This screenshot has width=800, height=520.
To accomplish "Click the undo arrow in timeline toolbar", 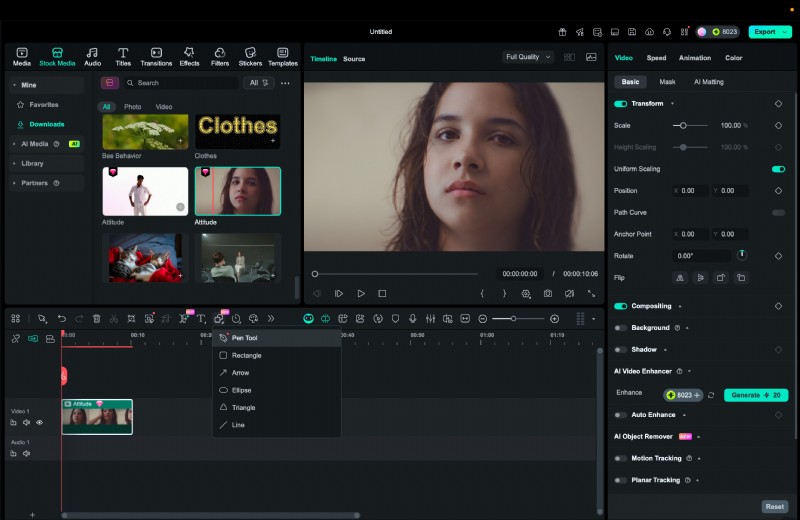I will 61,318.
